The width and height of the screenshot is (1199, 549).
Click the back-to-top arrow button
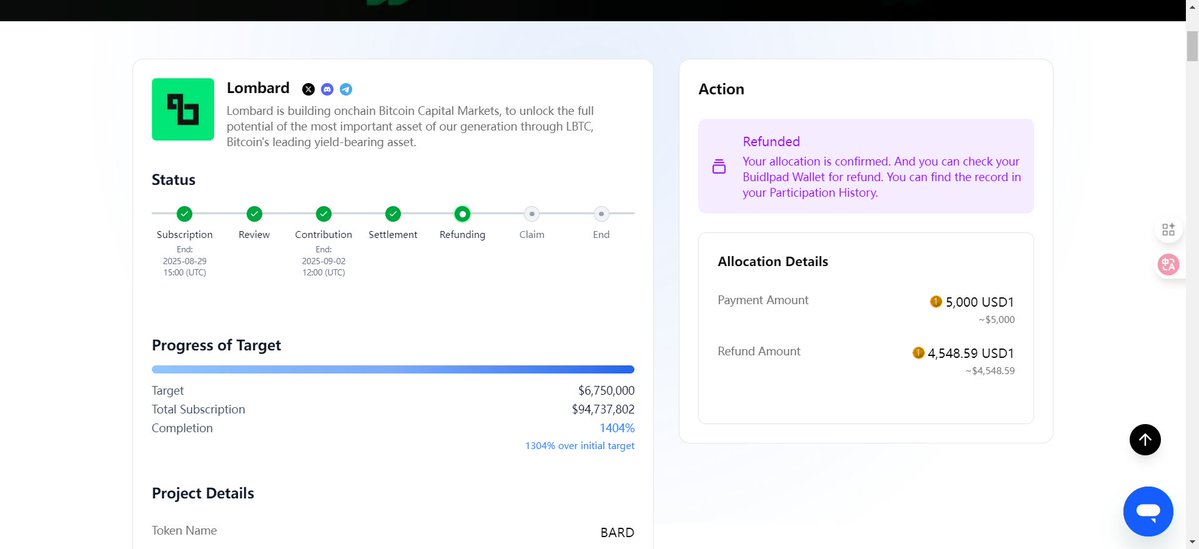point(1145,440)
